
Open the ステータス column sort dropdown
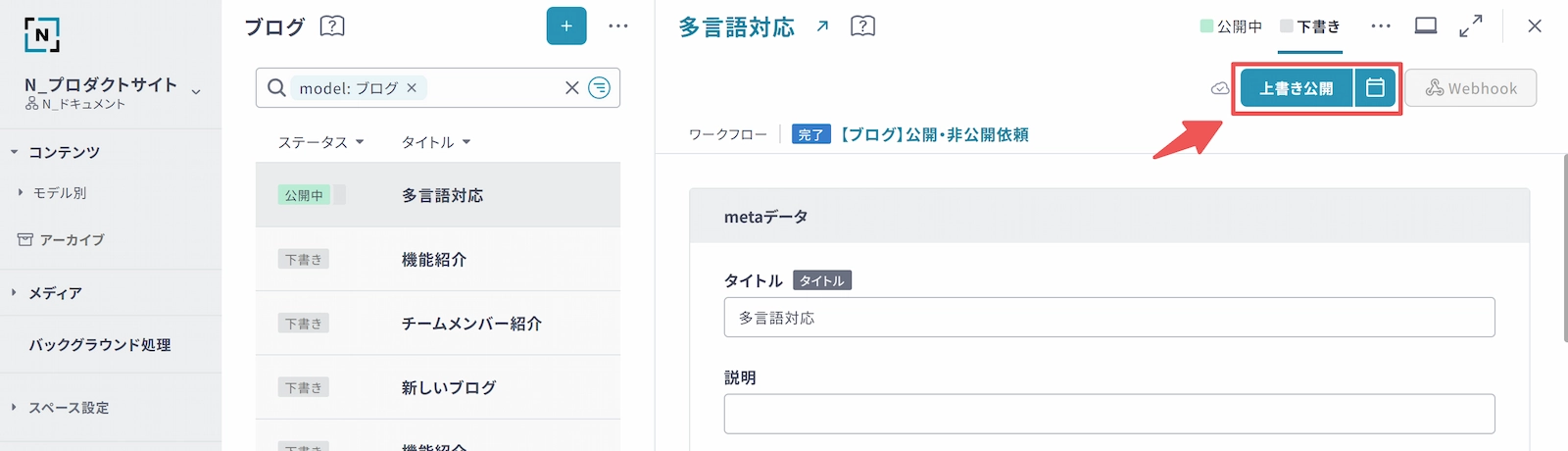[320, 142]
